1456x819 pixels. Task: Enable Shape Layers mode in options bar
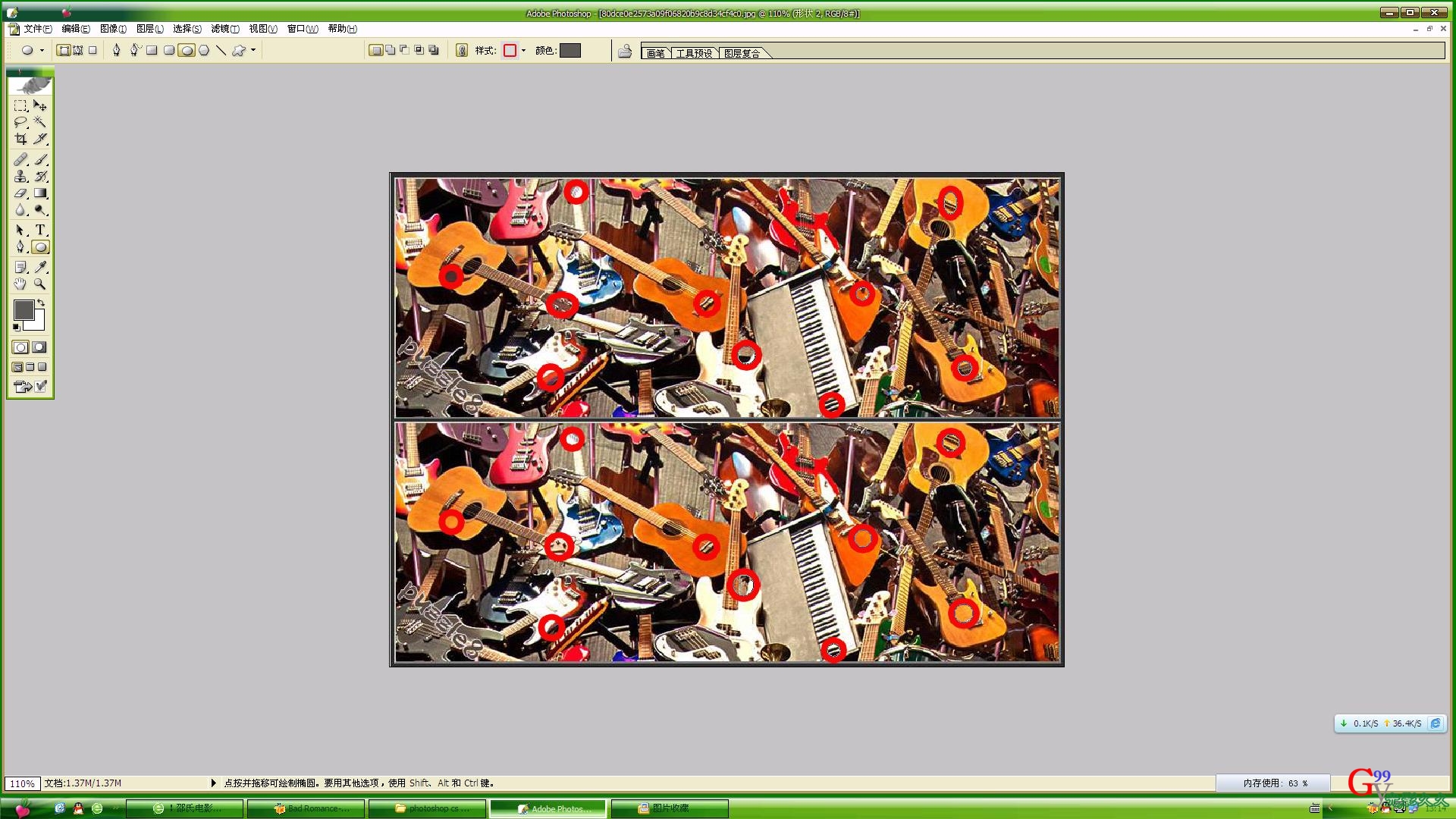click(x=64, y=51)
